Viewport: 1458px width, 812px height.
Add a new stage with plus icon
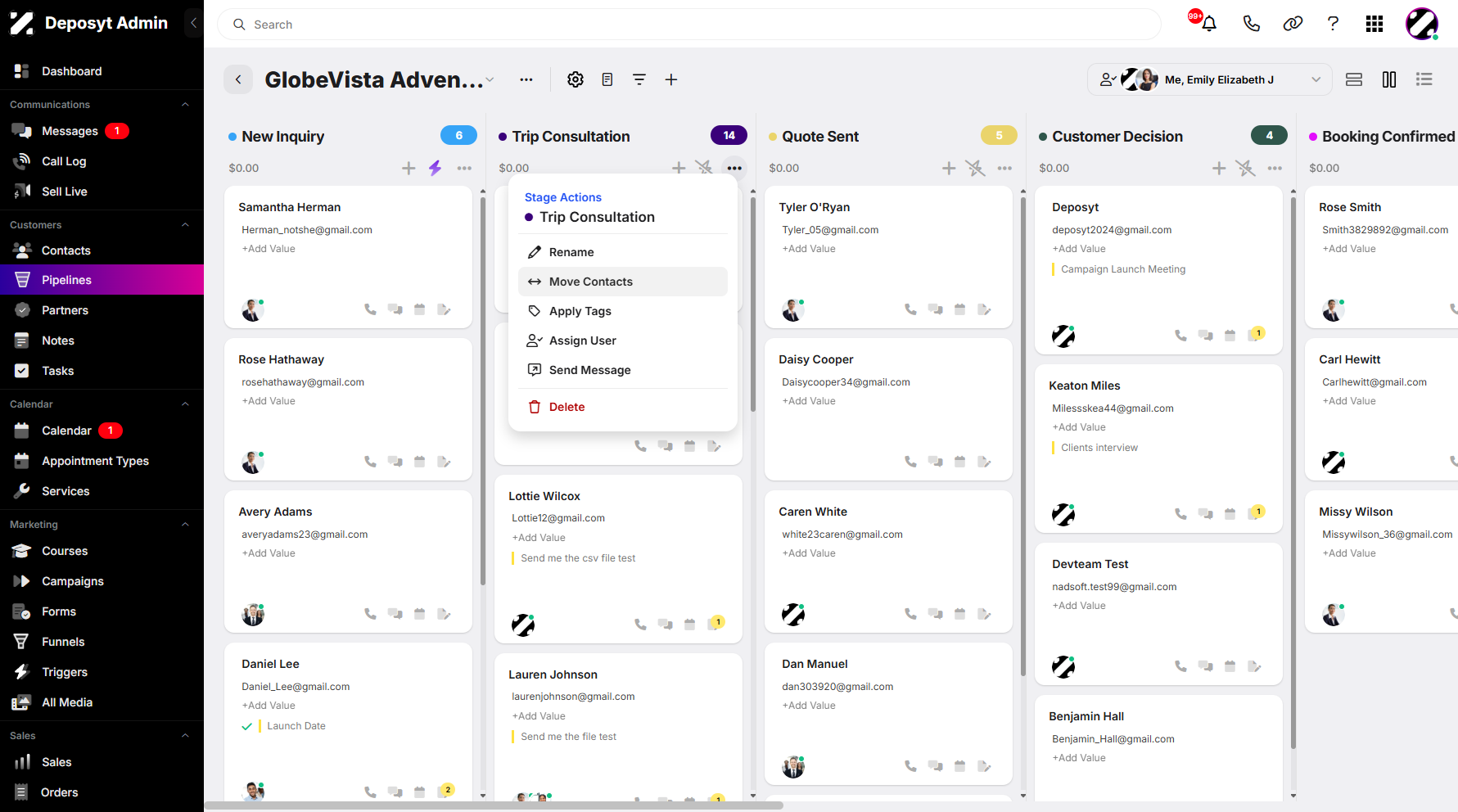coord(671,79)
